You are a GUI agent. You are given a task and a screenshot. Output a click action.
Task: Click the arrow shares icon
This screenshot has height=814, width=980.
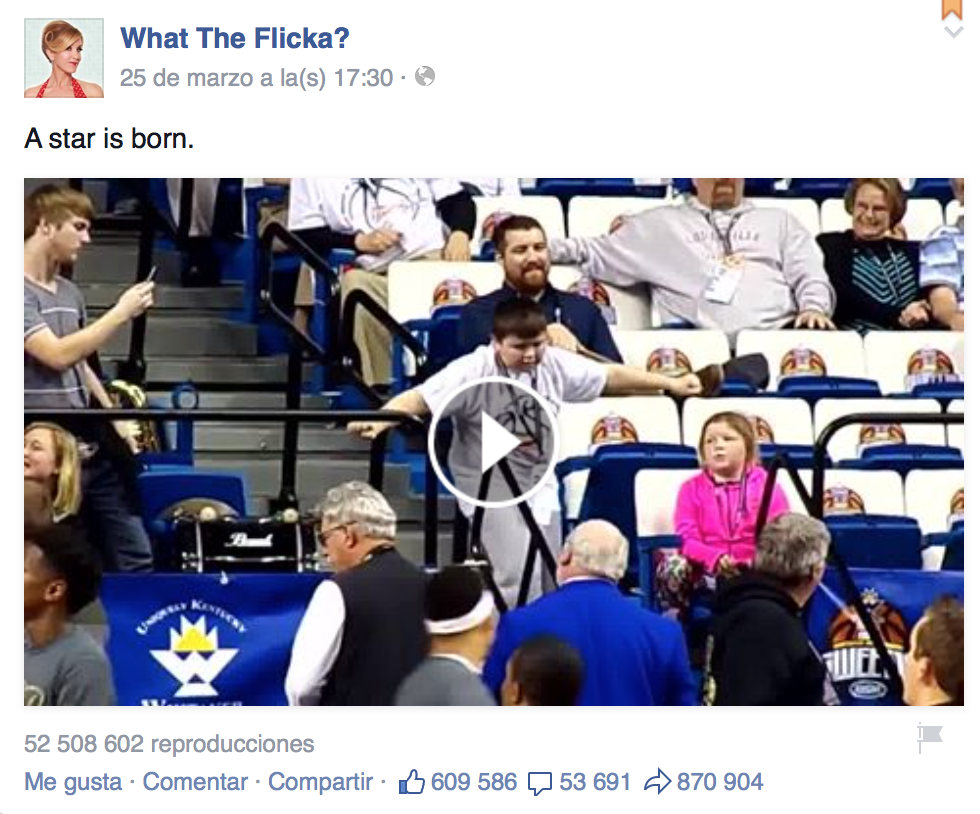click(x=658, y=782)
